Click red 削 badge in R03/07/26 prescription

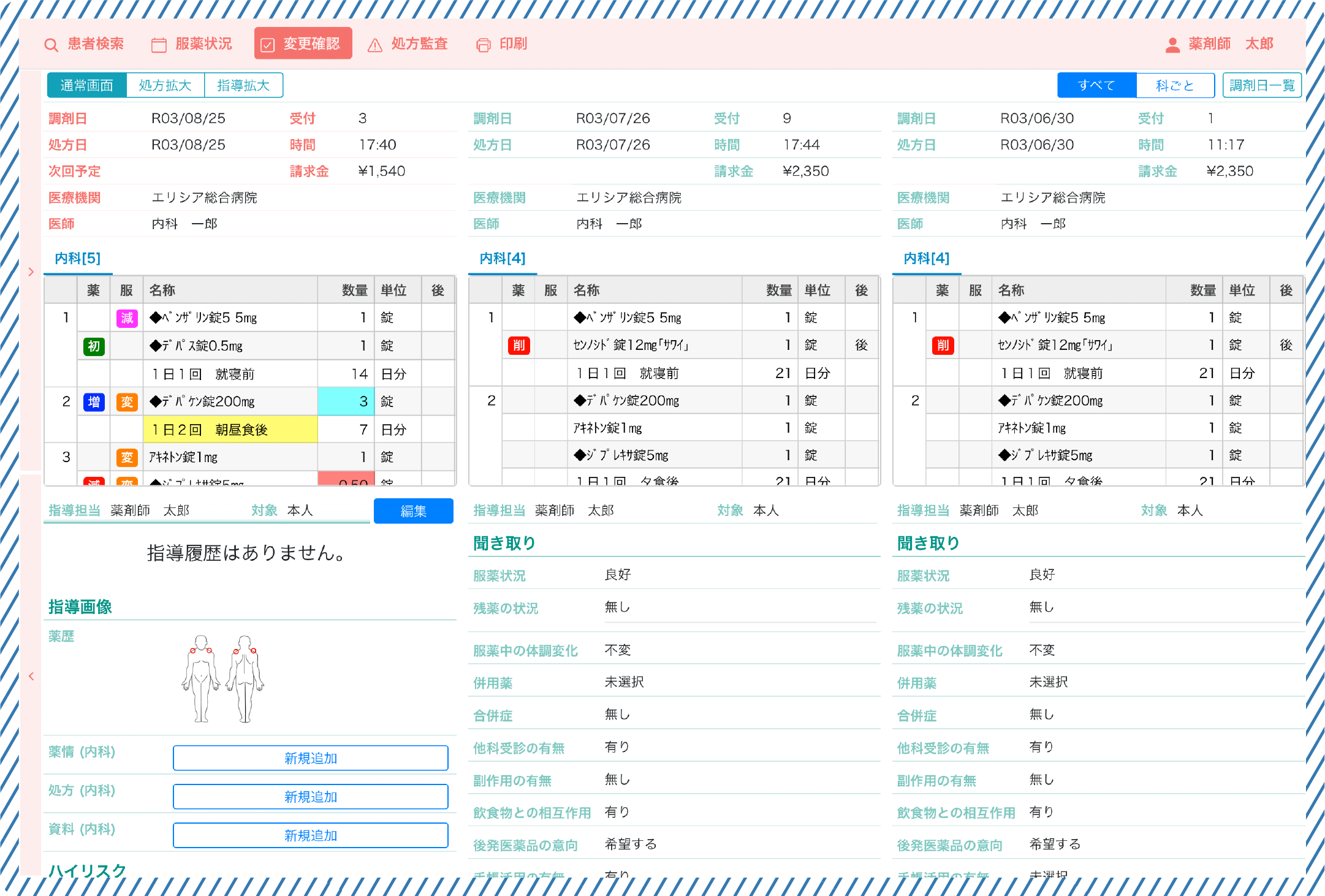click(x=518, y=346)
